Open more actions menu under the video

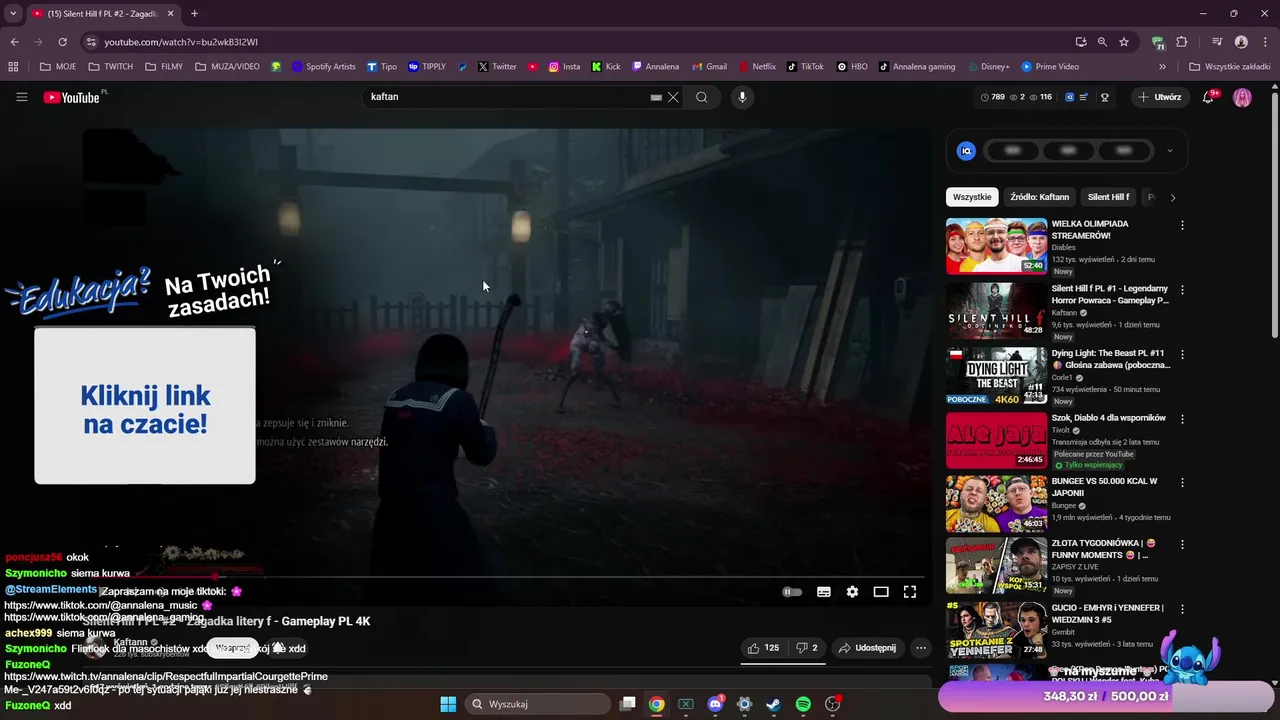click(x=921, y=648)
